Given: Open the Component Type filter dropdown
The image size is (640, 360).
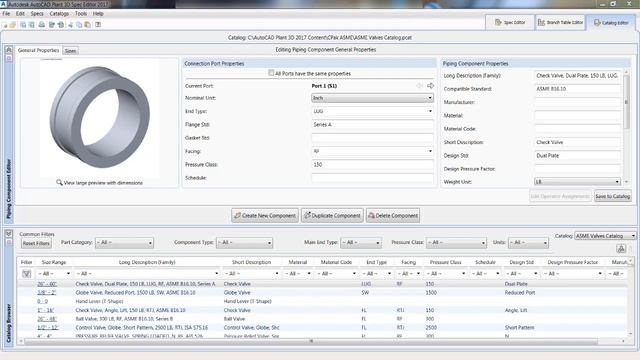Looking at the screenshot, I should 244,242.
